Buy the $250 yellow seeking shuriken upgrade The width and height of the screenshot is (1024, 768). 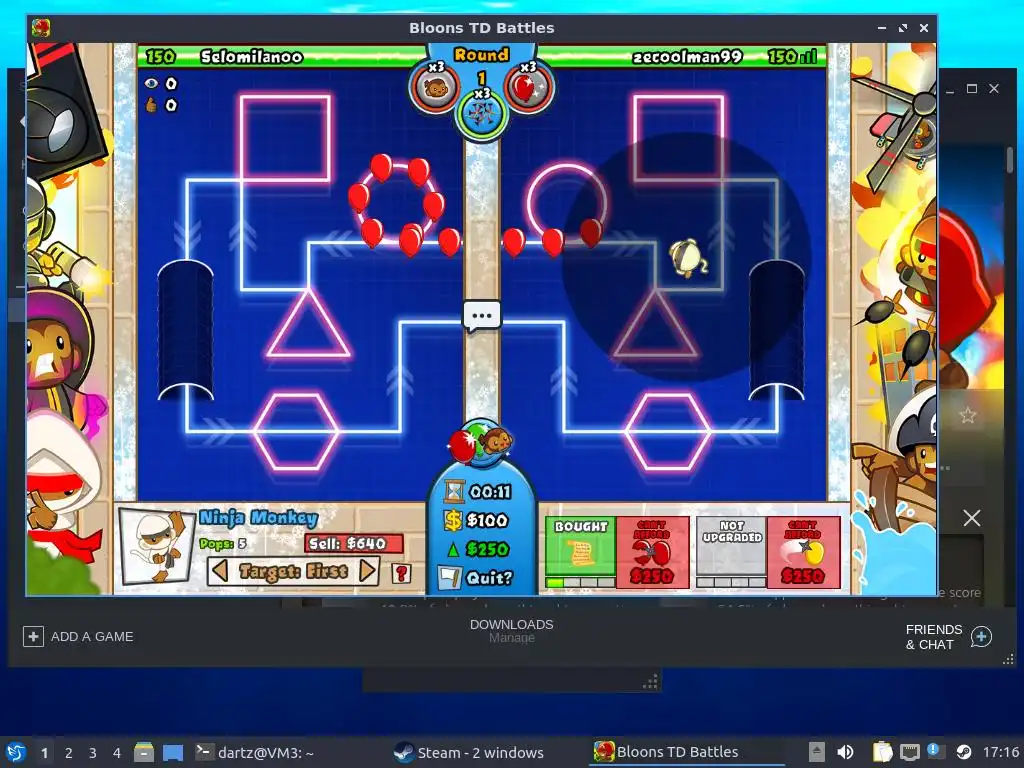(x=803, y=552)
